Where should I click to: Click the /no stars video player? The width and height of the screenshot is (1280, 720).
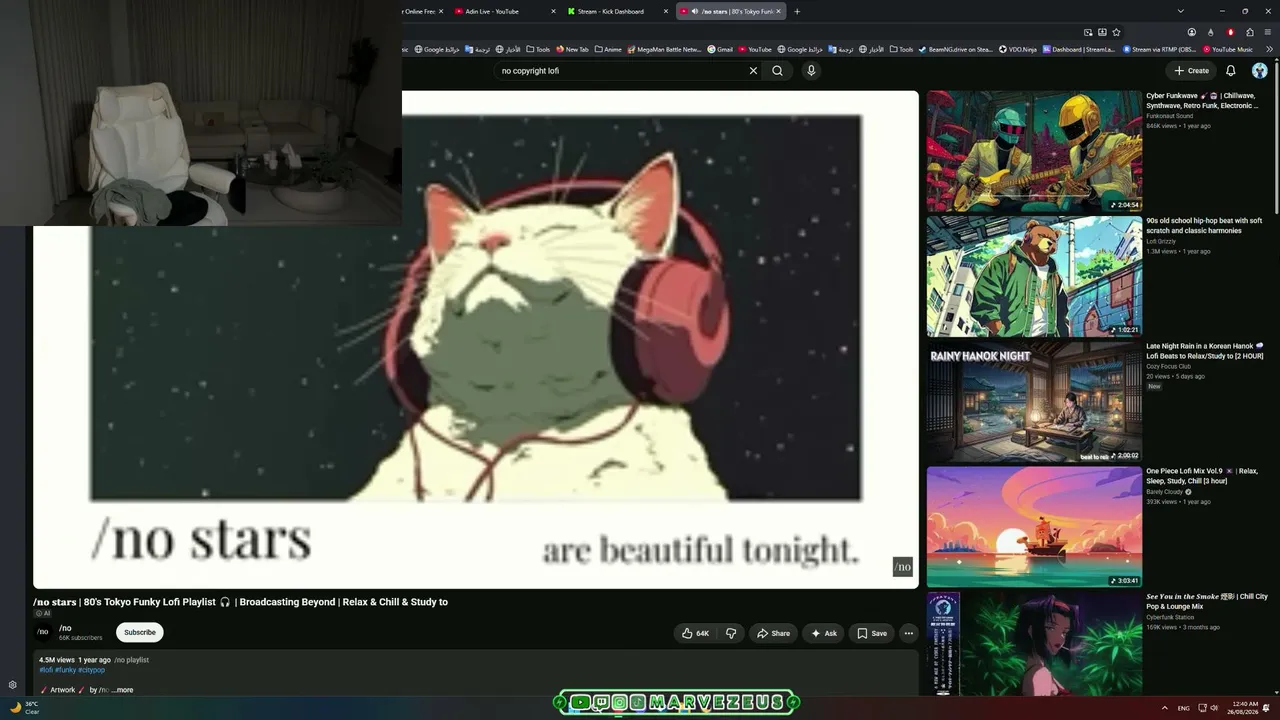point(476,340)
